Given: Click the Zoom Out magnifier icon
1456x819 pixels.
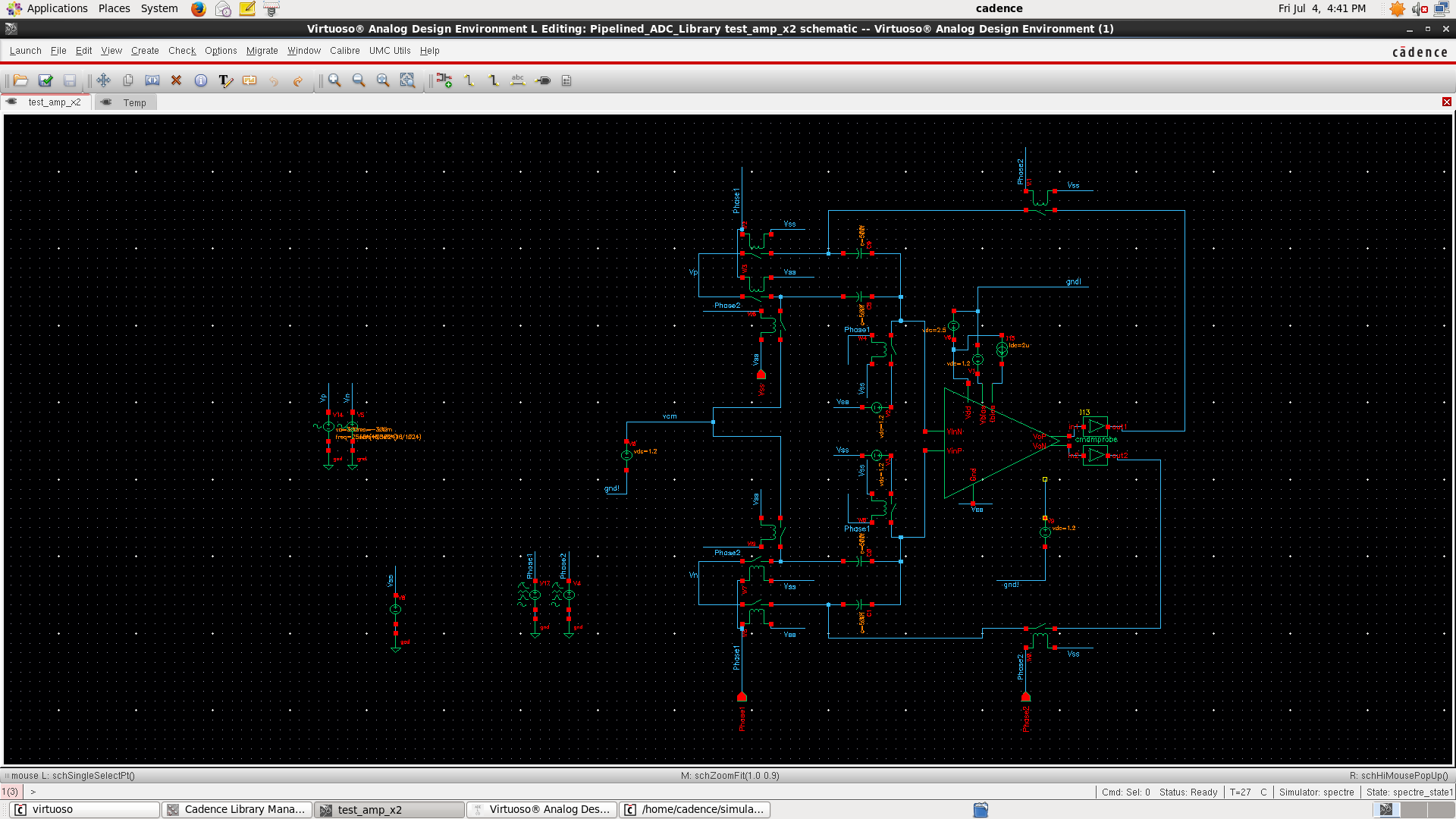Looking at the screenshot, I should coord(359,80).
